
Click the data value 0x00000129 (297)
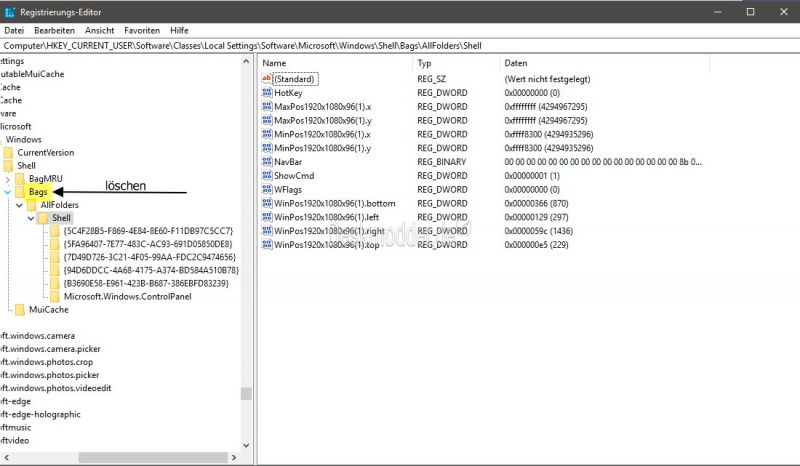[x=536, y=217]
